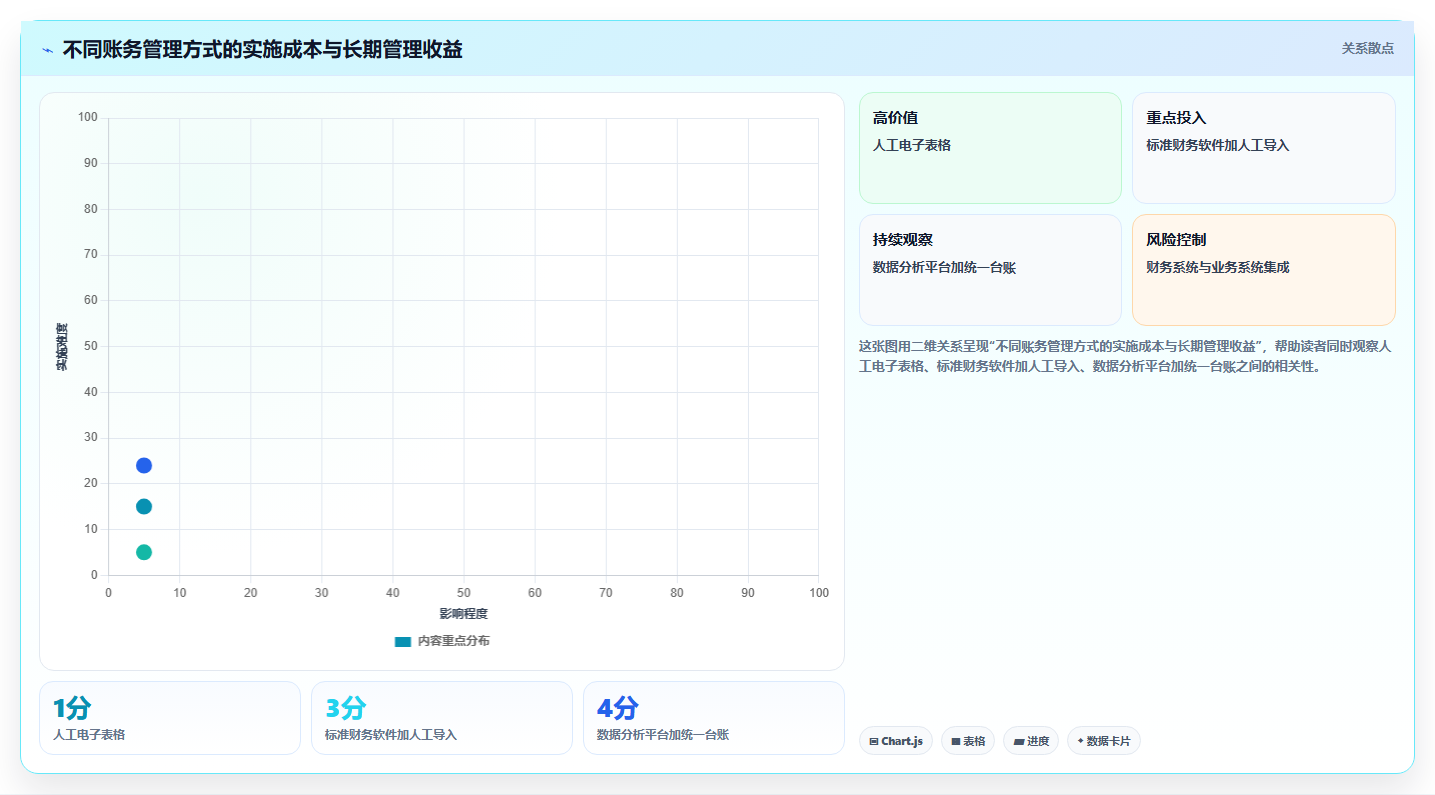Click the 进度 tag
The image size is (1435, 795).
pyautogui.click(x=1031, y=741)
